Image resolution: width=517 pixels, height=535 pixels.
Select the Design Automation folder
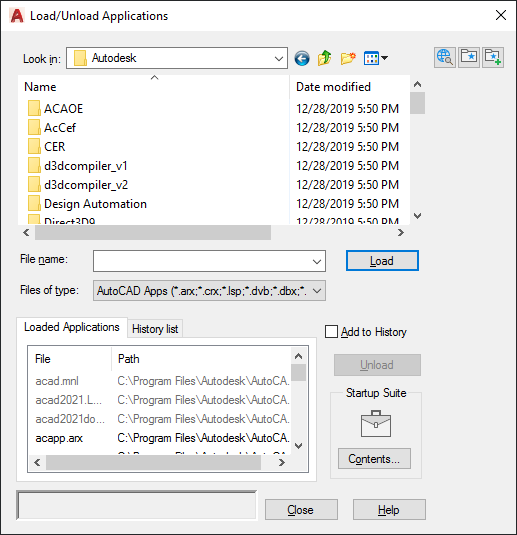87,204
